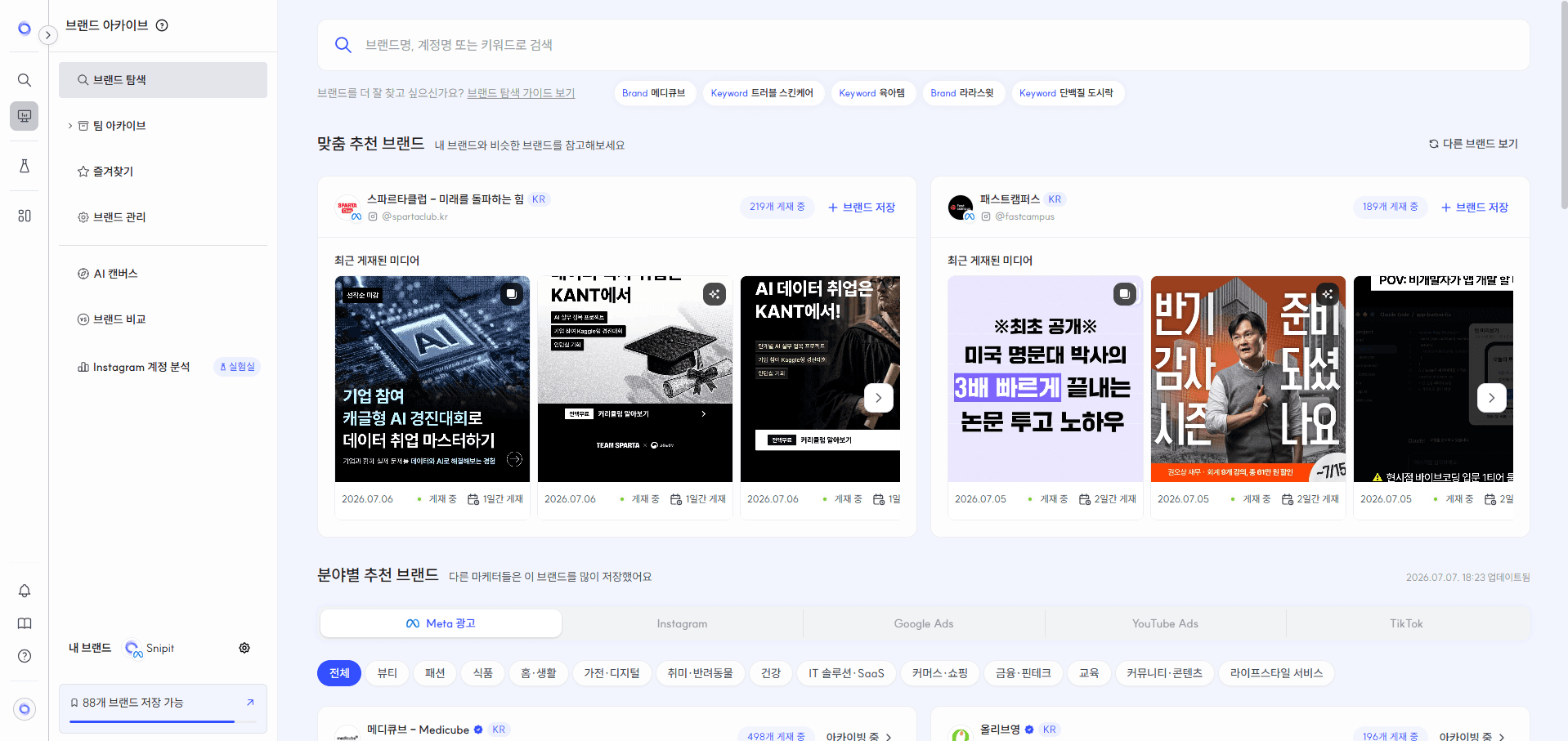This screenshot has height=741, width=1568.
Task: Open the 반기 감사 시즌 ad thumbnail
Action: click(1248, 379)
